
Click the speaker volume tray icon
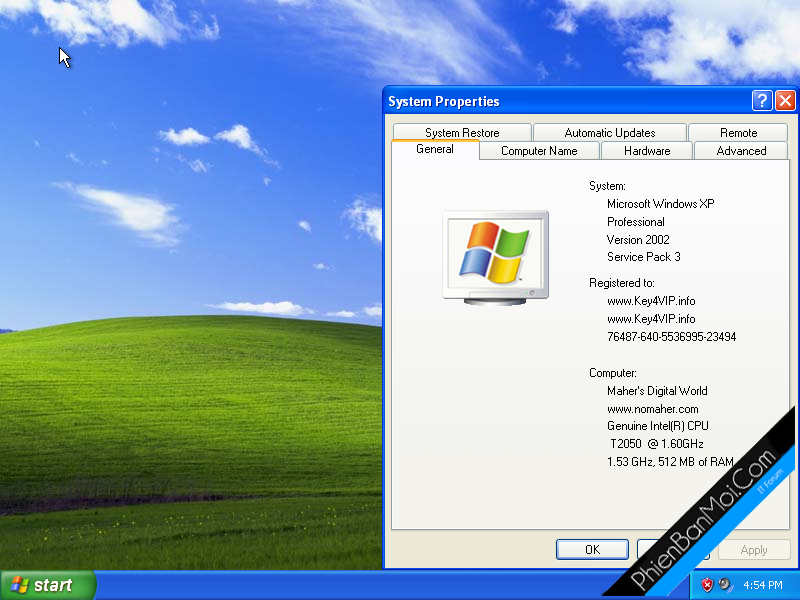724,585
